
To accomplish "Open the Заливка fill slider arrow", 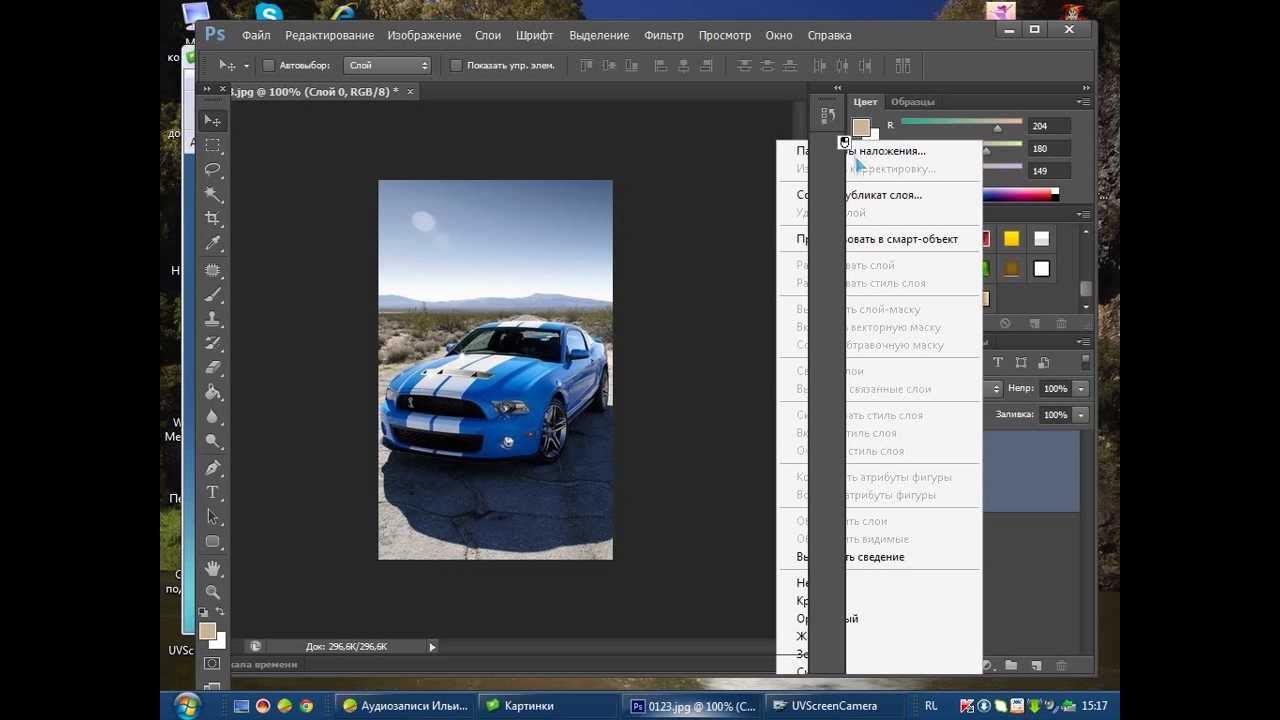I will point(1081,414).
